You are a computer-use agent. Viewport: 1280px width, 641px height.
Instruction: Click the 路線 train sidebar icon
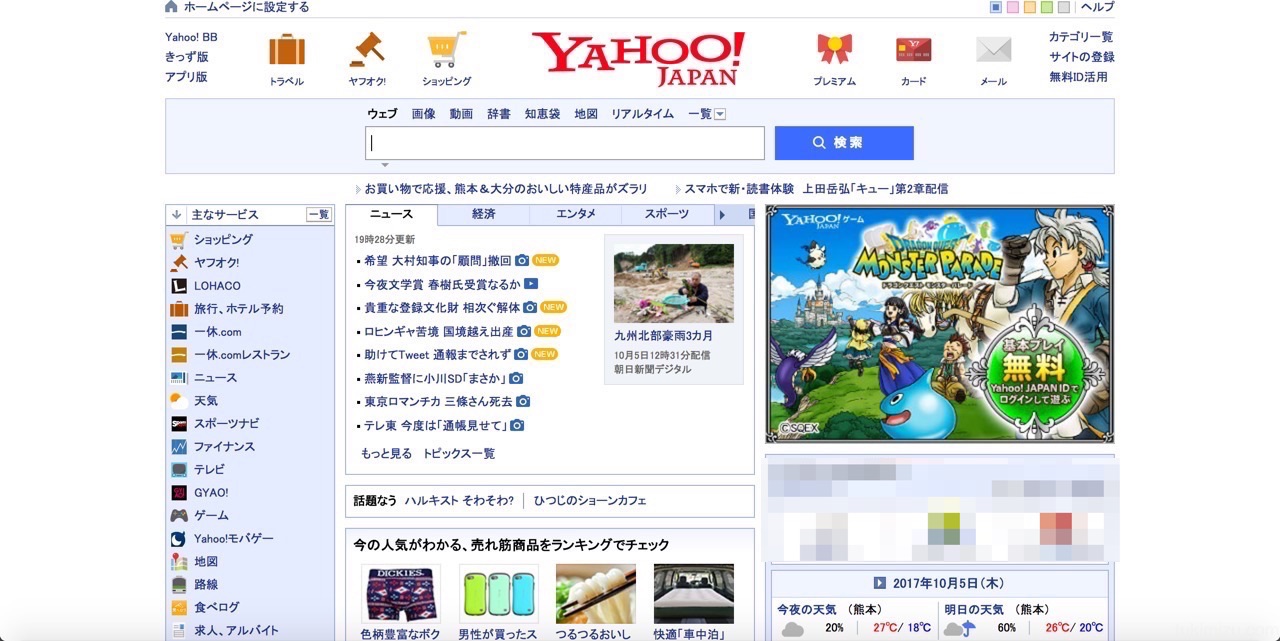coord(179,585)
